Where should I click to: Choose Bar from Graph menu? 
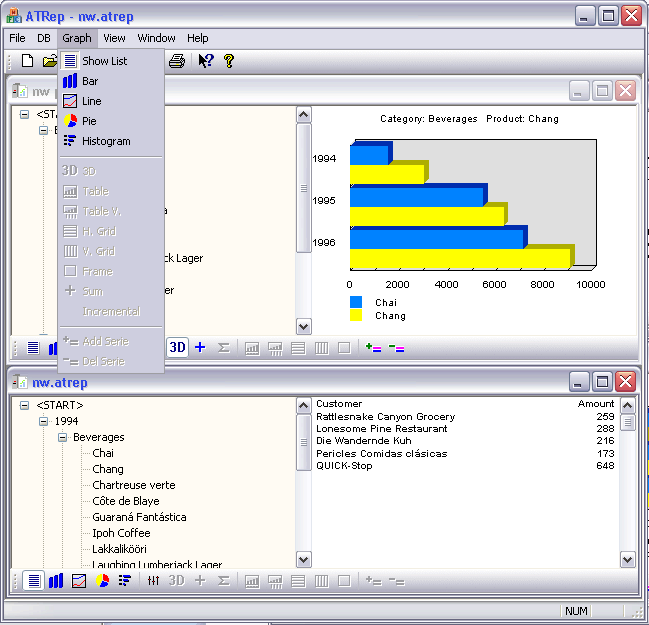111,81
